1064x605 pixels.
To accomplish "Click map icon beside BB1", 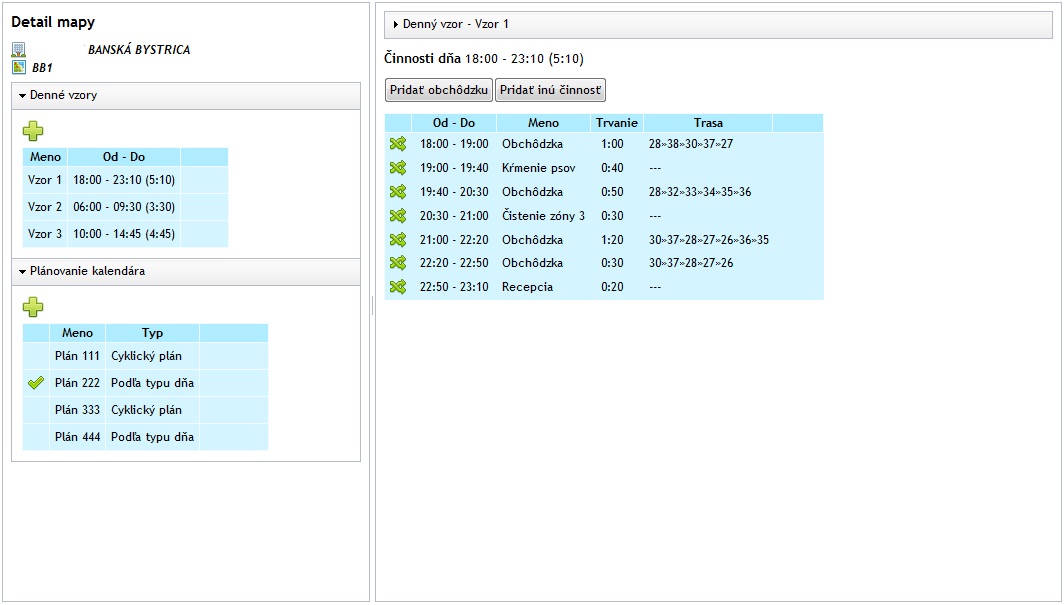I will (18, 67).
